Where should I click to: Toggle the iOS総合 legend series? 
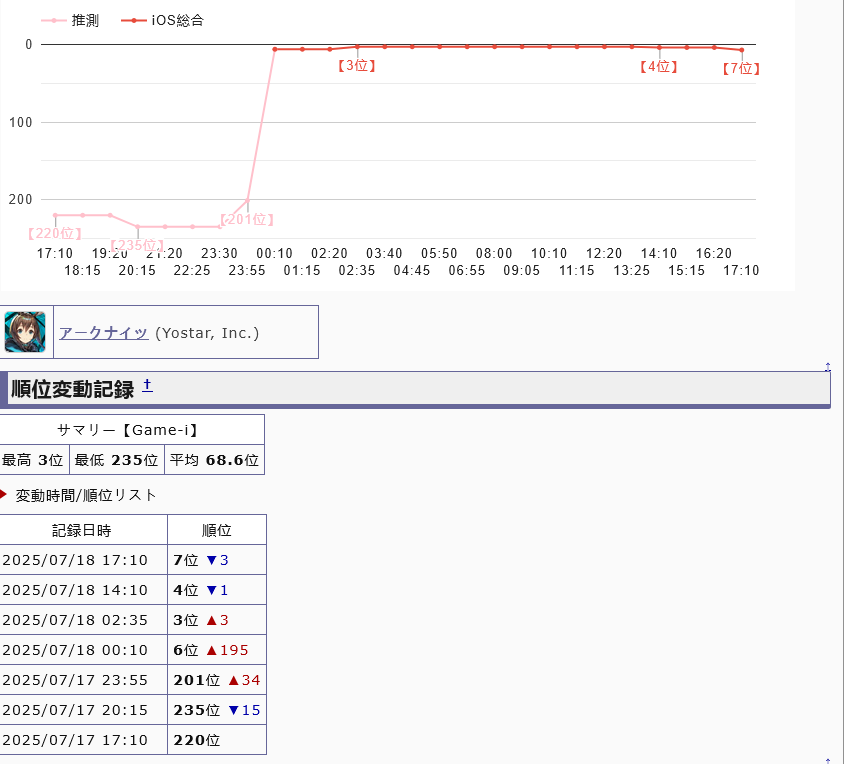point(163,20)
